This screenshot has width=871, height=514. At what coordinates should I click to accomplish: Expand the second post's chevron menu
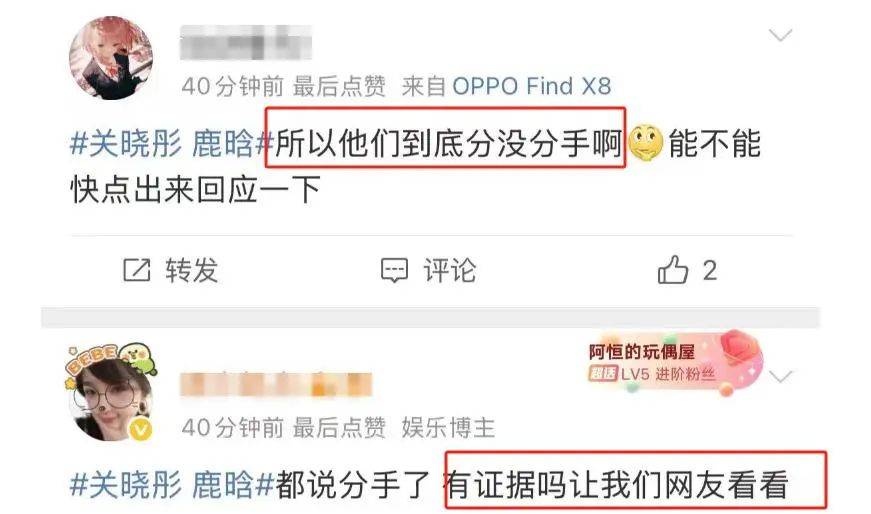pos(780,377)
